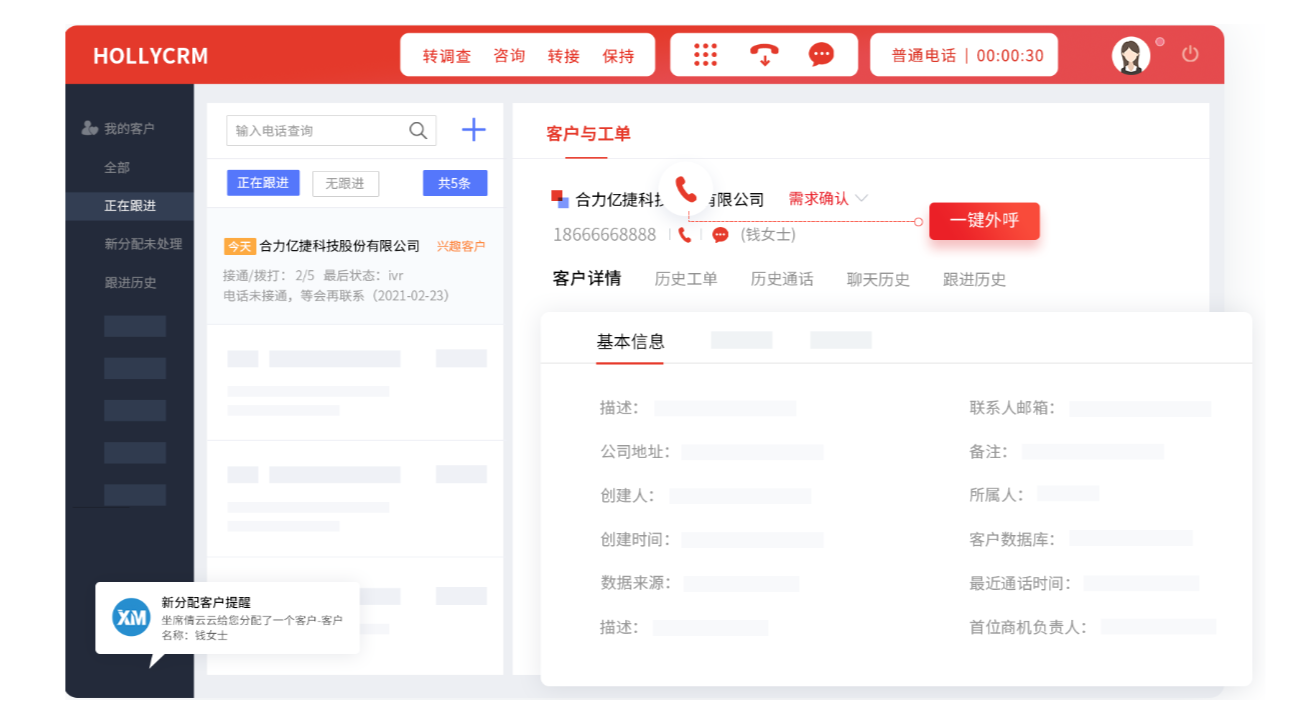Click the 一键外呼 button
The width and height of the screenshot is (1302, 712).
(x=984, y=221)
